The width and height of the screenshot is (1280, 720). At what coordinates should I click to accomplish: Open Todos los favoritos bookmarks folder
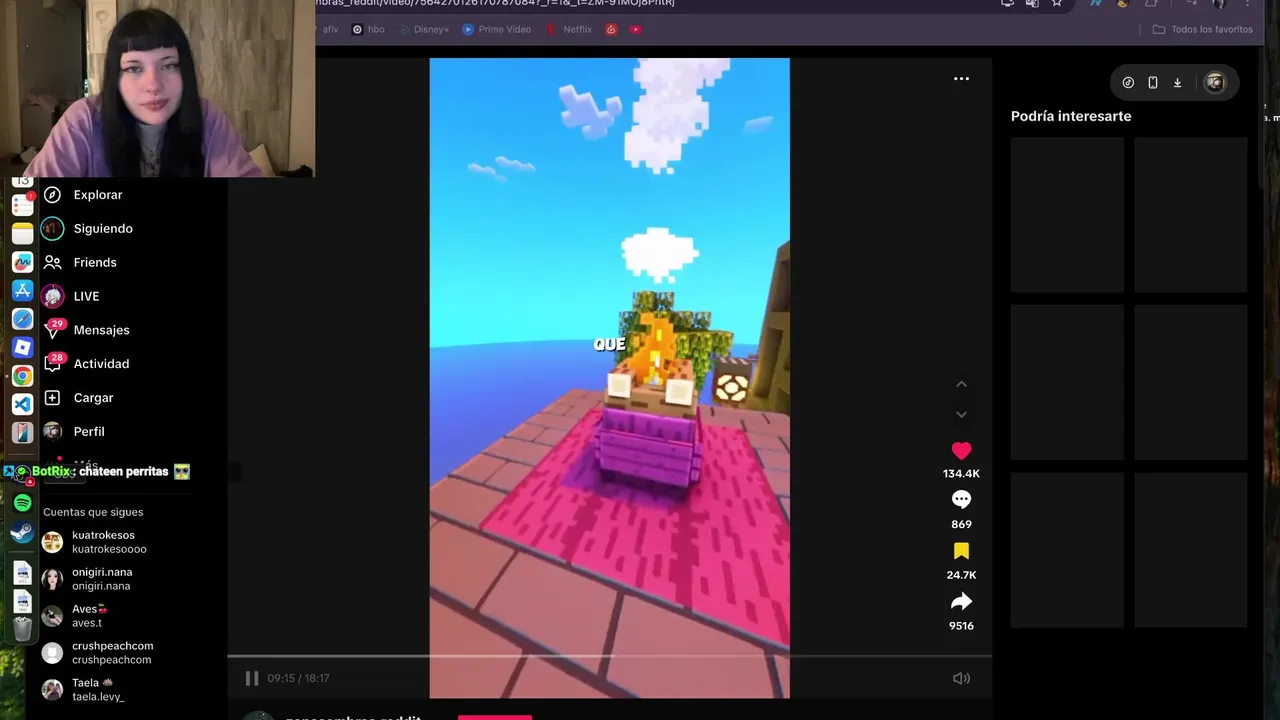(1203, 30)
